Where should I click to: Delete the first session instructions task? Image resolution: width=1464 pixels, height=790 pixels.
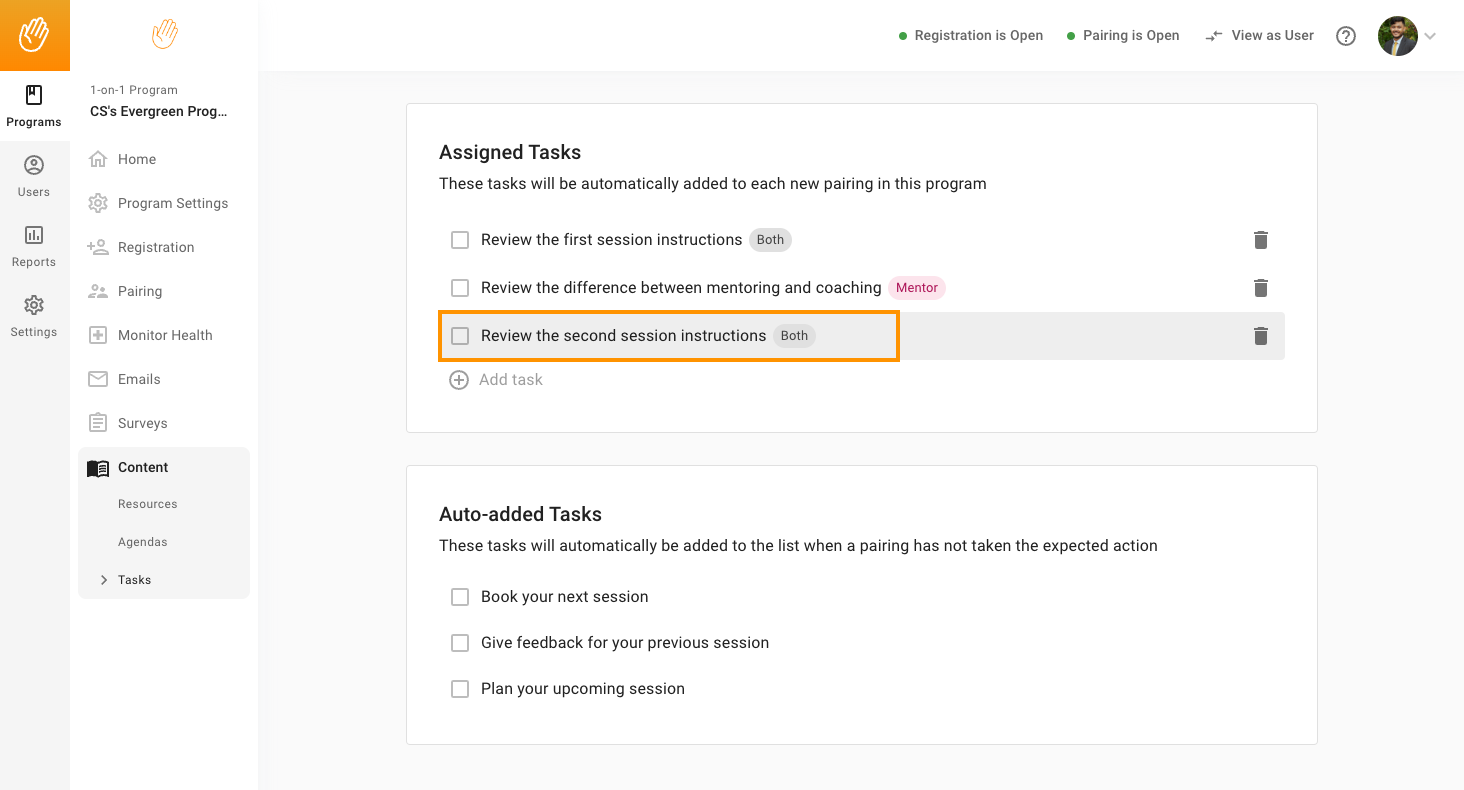coord(1261,240)
